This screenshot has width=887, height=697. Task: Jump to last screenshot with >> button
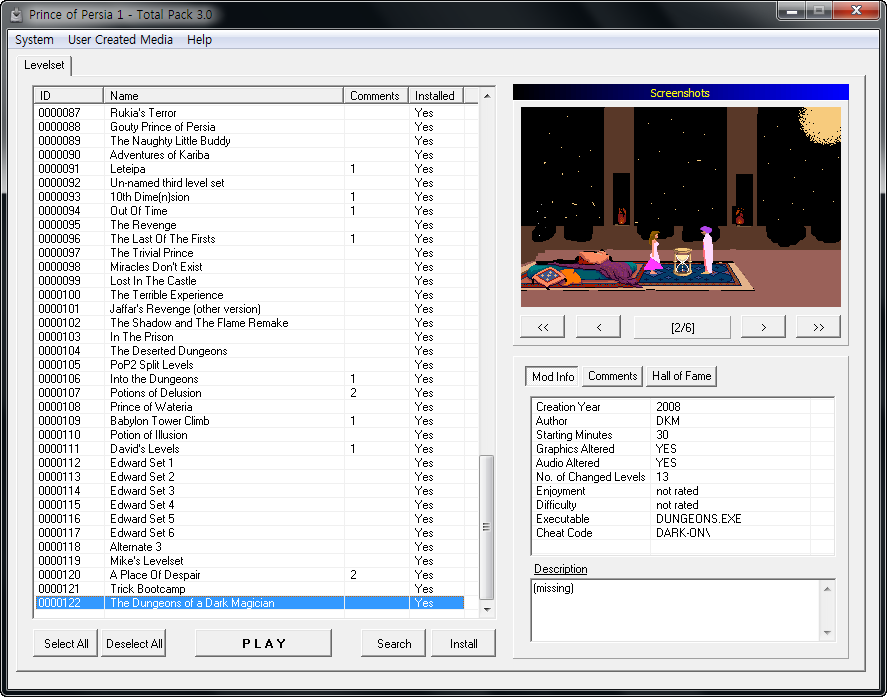point(818,327)
